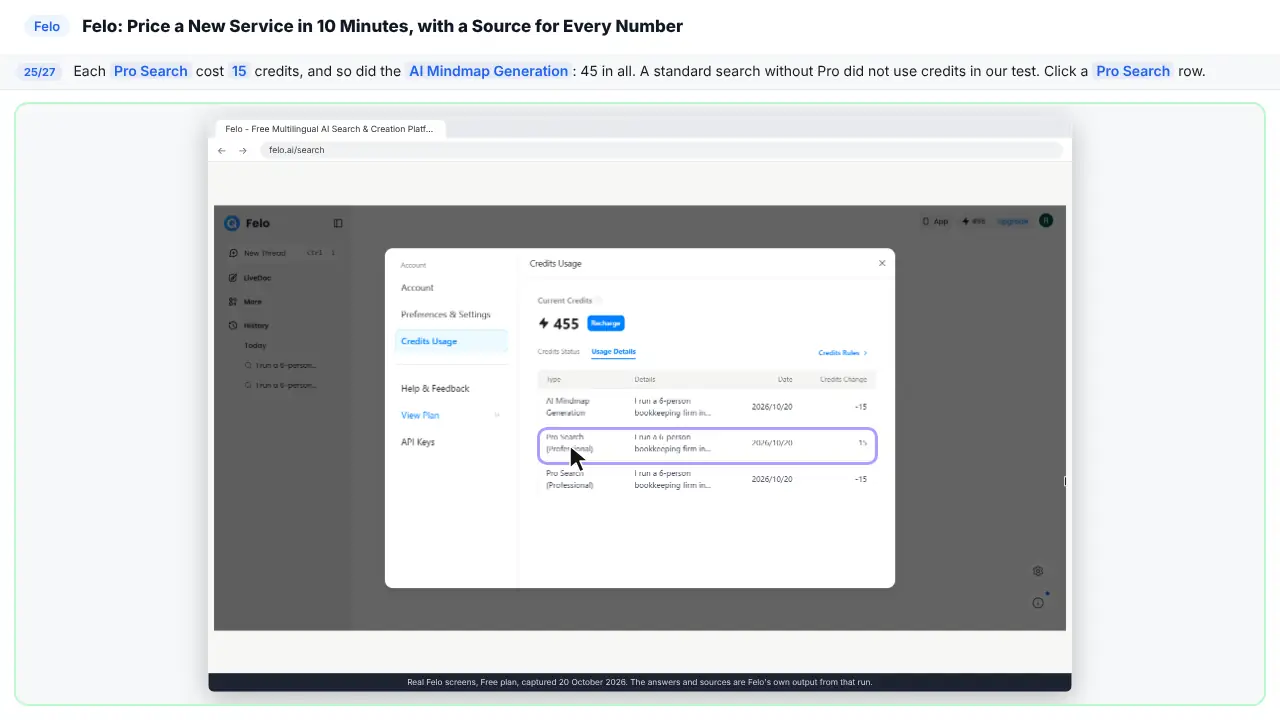Click the Date column header
Image resolution: width=1280 pixels, height=720 pixels.
click(785, 380)
